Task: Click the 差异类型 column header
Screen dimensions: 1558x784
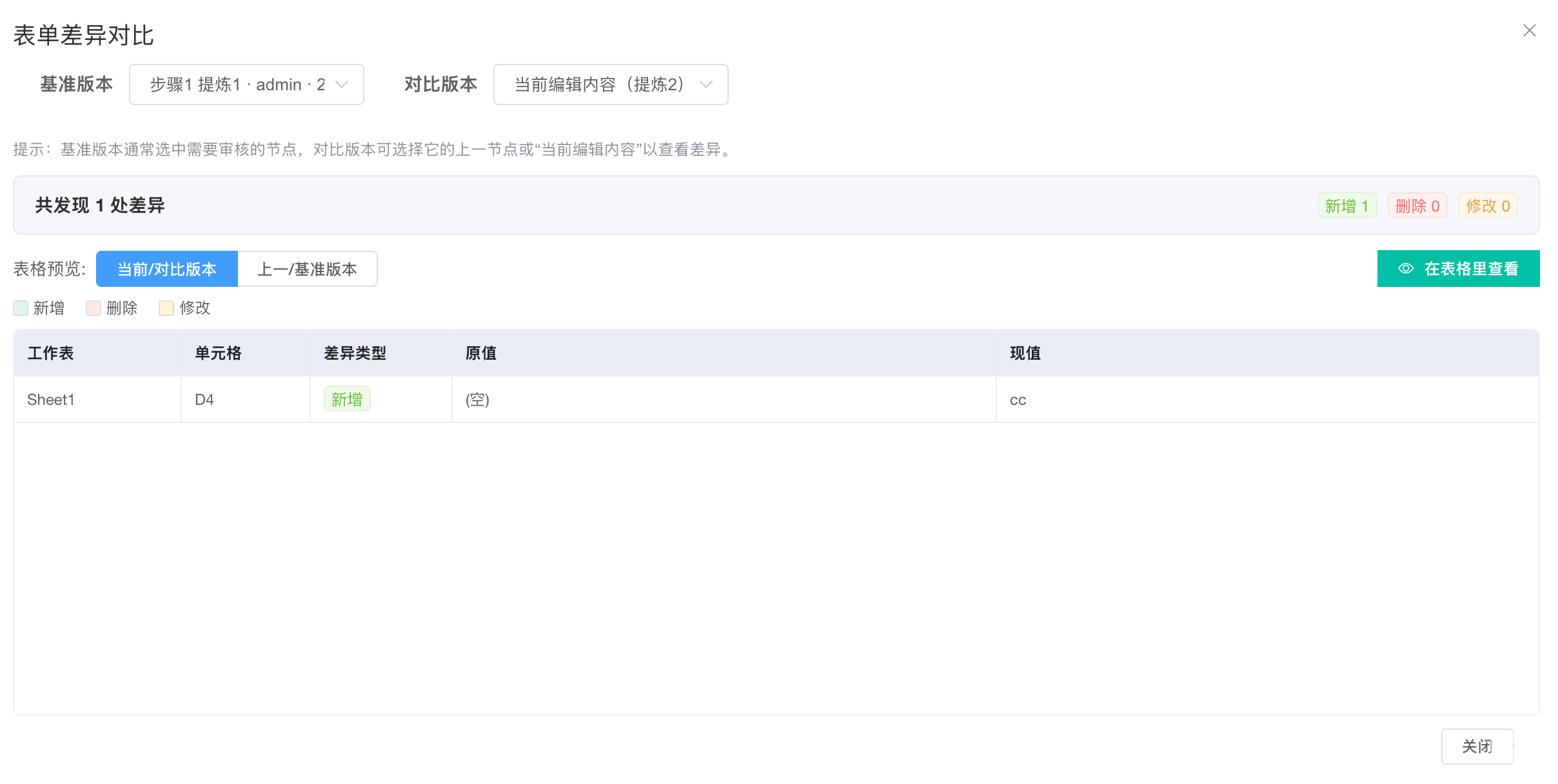Action: click(x=355, y=353)
